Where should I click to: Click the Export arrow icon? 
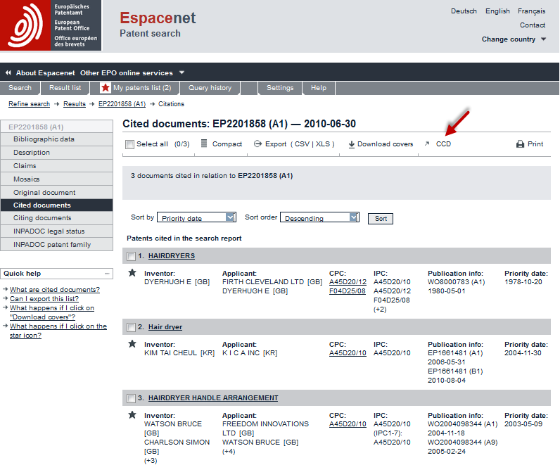point(258,144)
